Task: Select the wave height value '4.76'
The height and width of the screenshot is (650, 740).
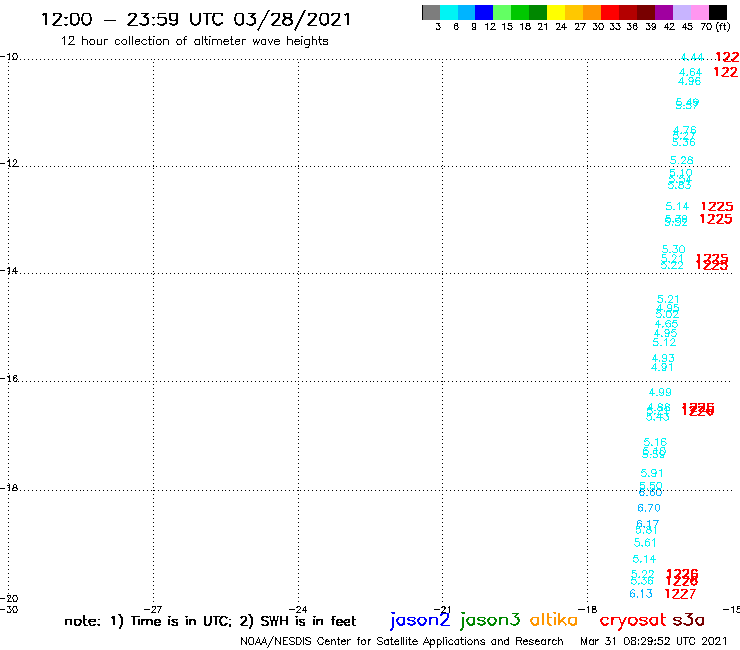Action: click(x=685, y=130)
